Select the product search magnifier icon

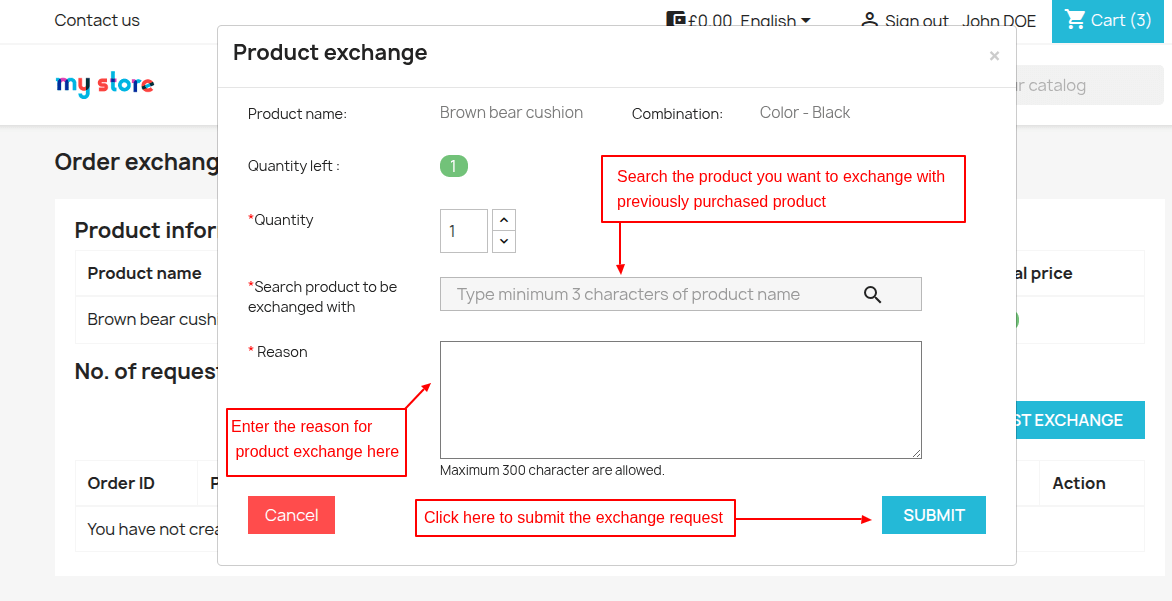click(871, 293)
